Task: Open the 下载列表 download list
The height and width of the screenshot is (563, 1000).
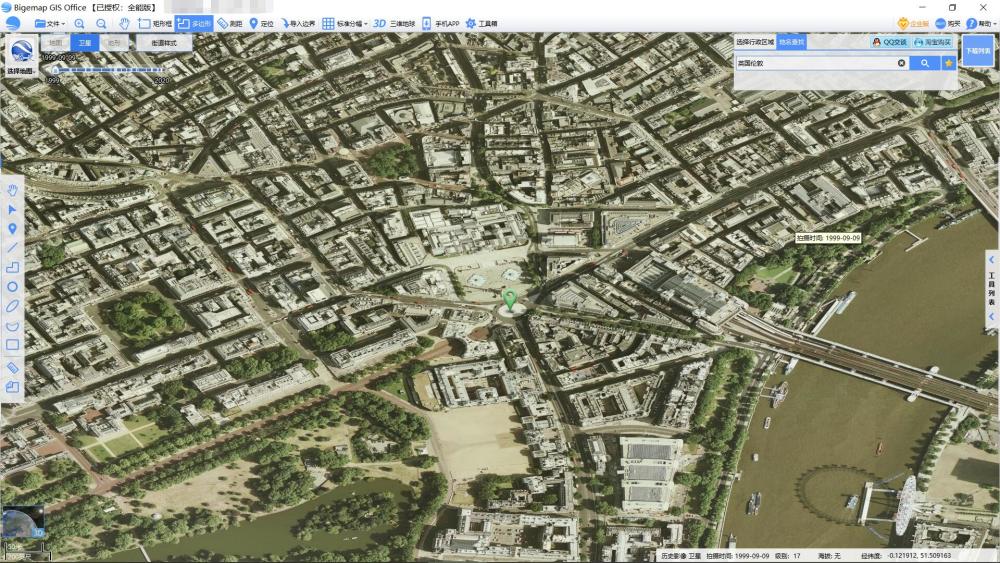Action: pyautogui.click(x=978, y=51)
